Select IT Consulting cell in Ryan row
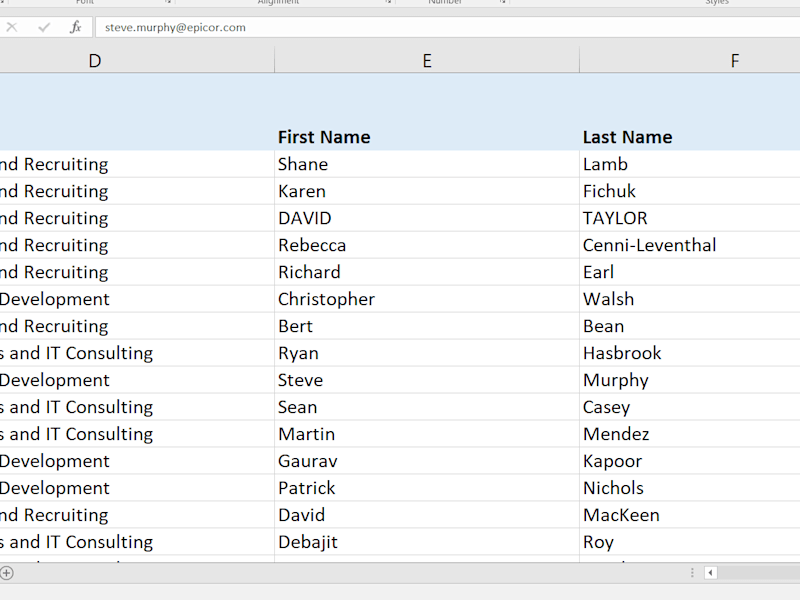 tap(137, 353)
